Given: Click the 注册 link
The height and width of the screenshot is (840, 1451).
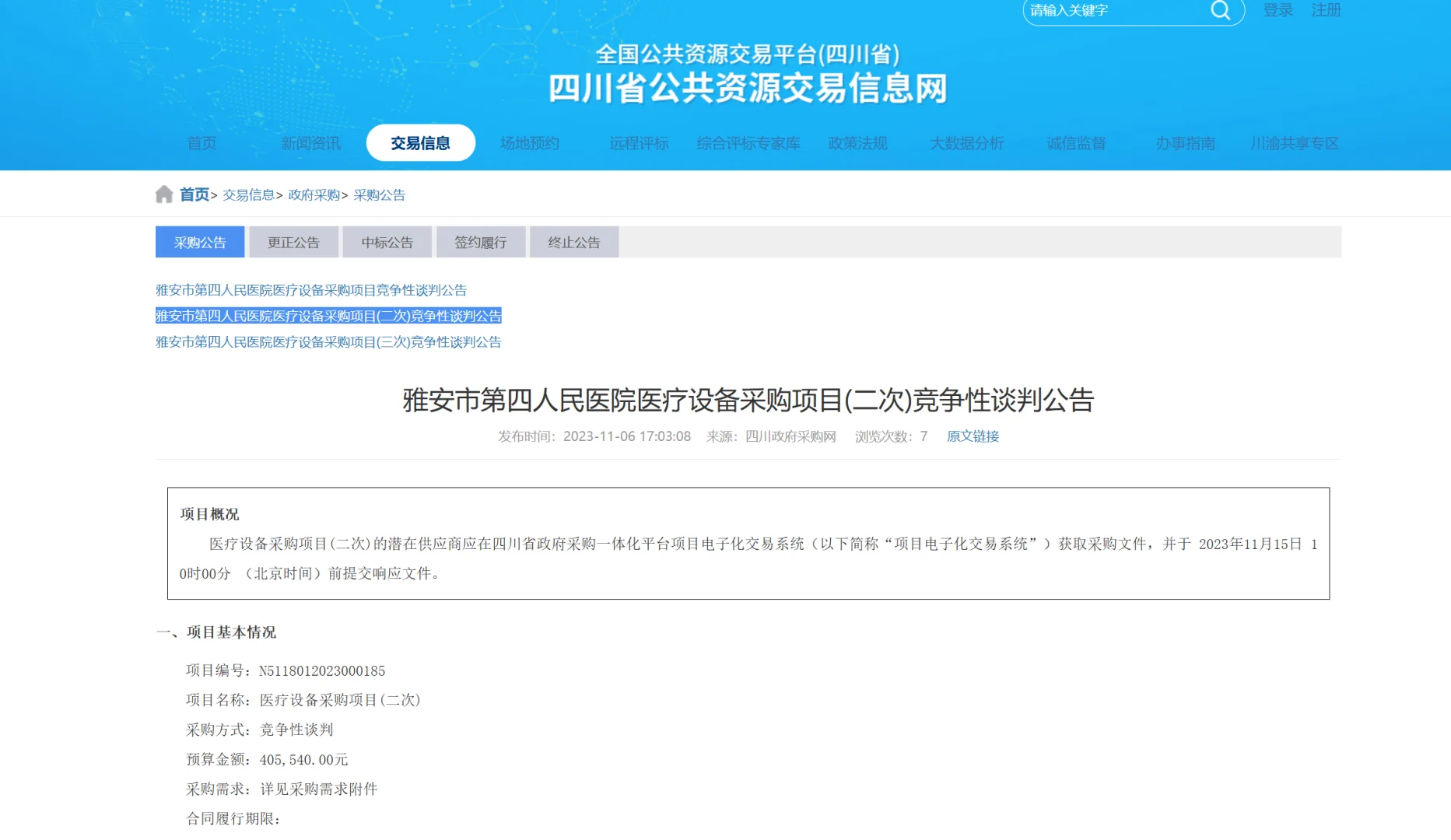Looking at the screenshot, I should [1326, 10].
